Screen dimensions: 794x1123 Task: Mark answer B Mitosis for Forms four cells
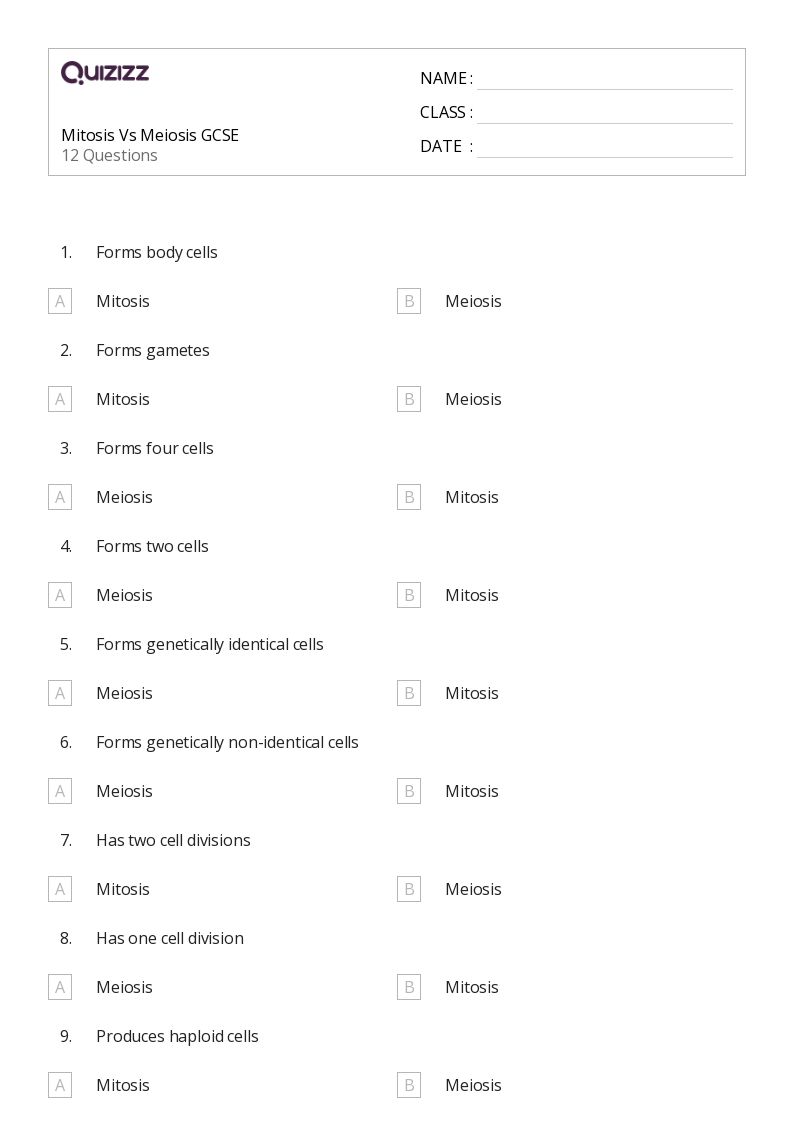409,497
